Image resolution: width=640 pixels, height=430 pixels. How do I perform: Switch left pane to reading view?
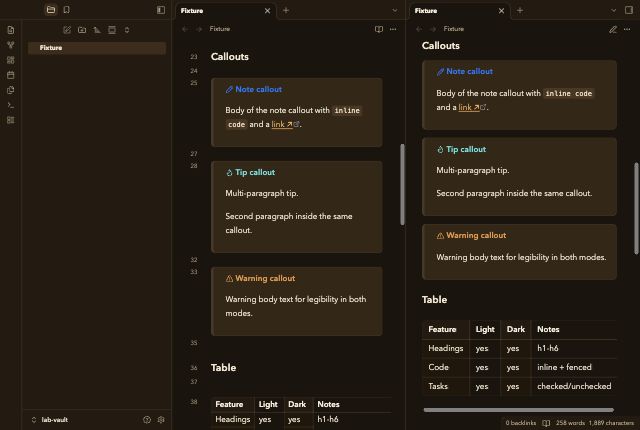point(379,29)
